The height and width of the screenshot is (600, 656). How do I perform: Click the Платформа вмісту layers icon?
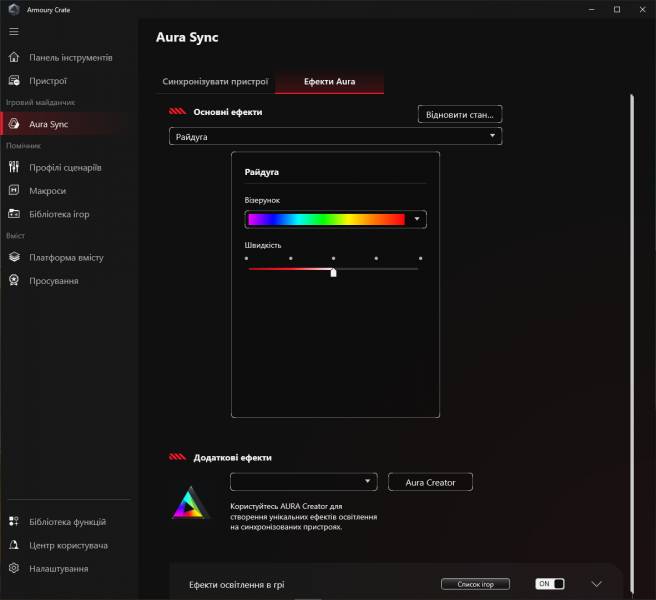[x=14, y=257]
